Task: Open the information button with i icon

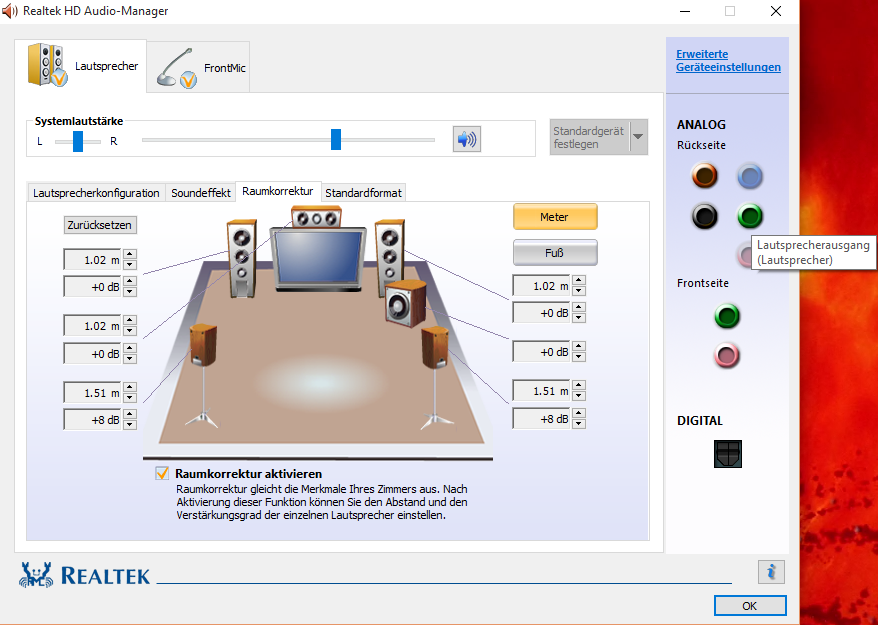Action: 771,572
